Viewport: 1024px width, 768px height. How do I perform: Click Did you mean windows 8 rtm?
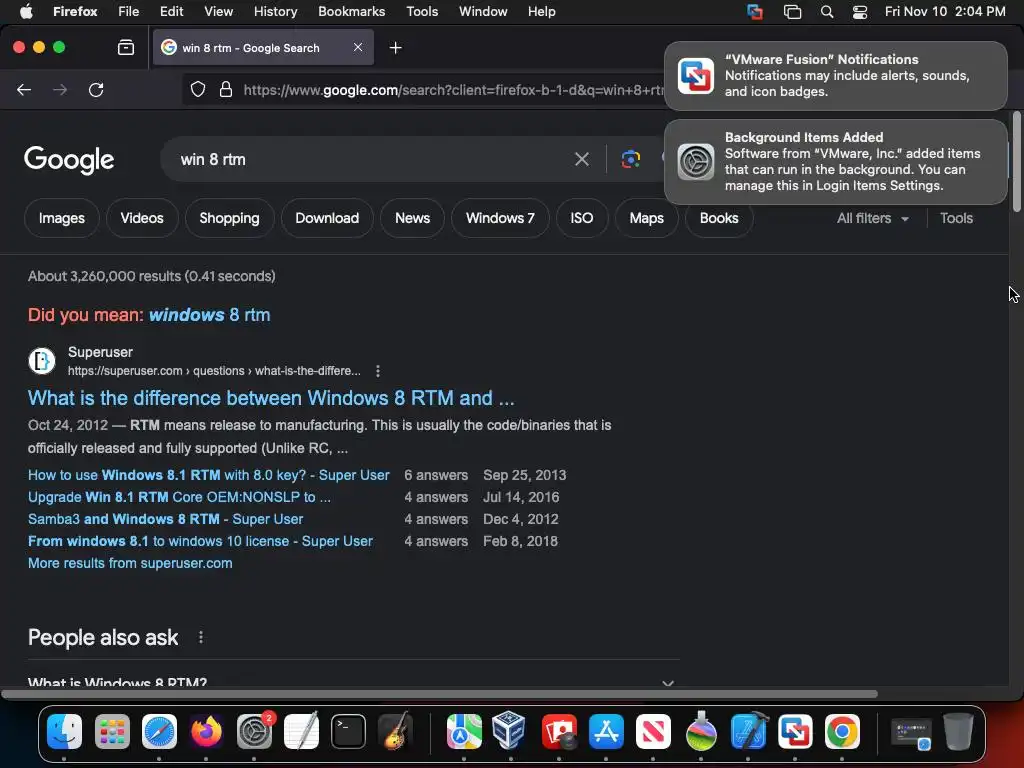click(210, 315)
